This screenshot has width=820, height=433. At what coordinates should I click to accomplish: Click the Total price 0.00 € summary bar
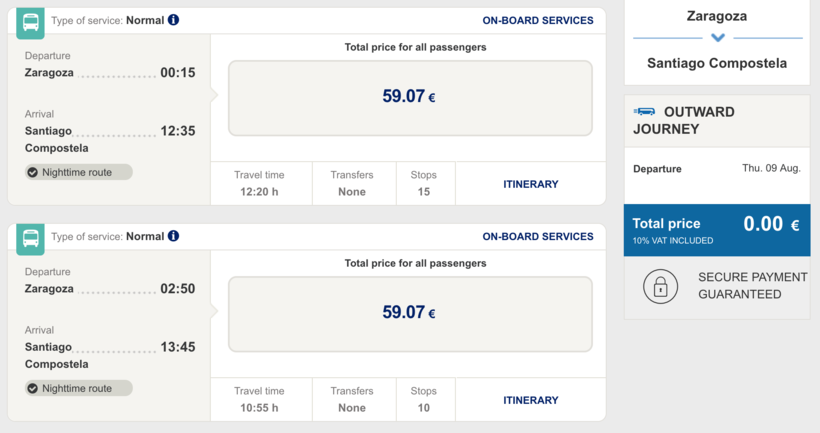[717, 230]
